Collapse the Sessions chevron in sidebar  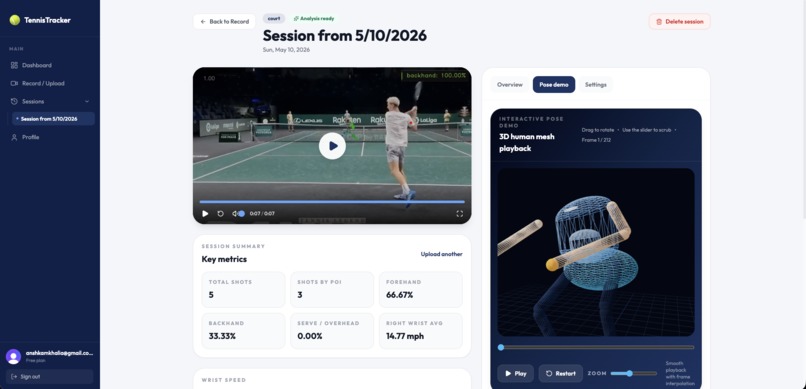[87, 101]
